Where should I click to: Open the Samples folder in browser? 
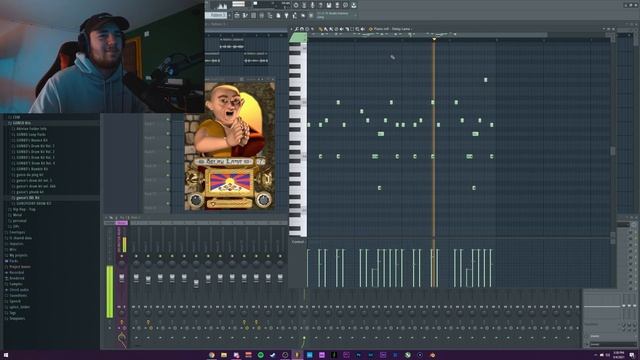pyautogui.click(x=16, y=284)
